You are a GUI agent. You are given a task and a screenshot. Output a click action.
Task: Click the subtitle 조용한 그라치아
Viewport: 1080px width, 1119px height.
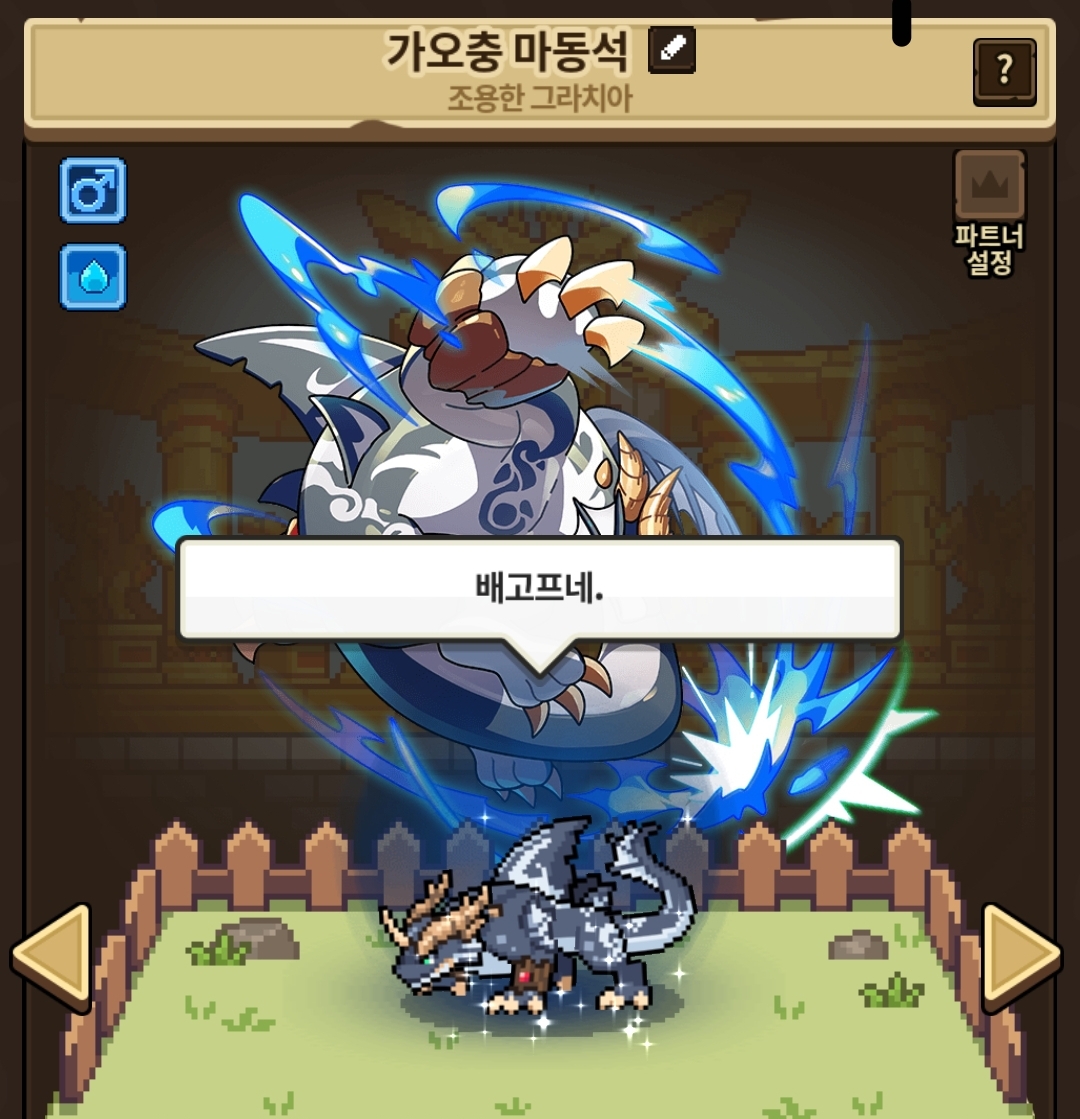(540, 98)
